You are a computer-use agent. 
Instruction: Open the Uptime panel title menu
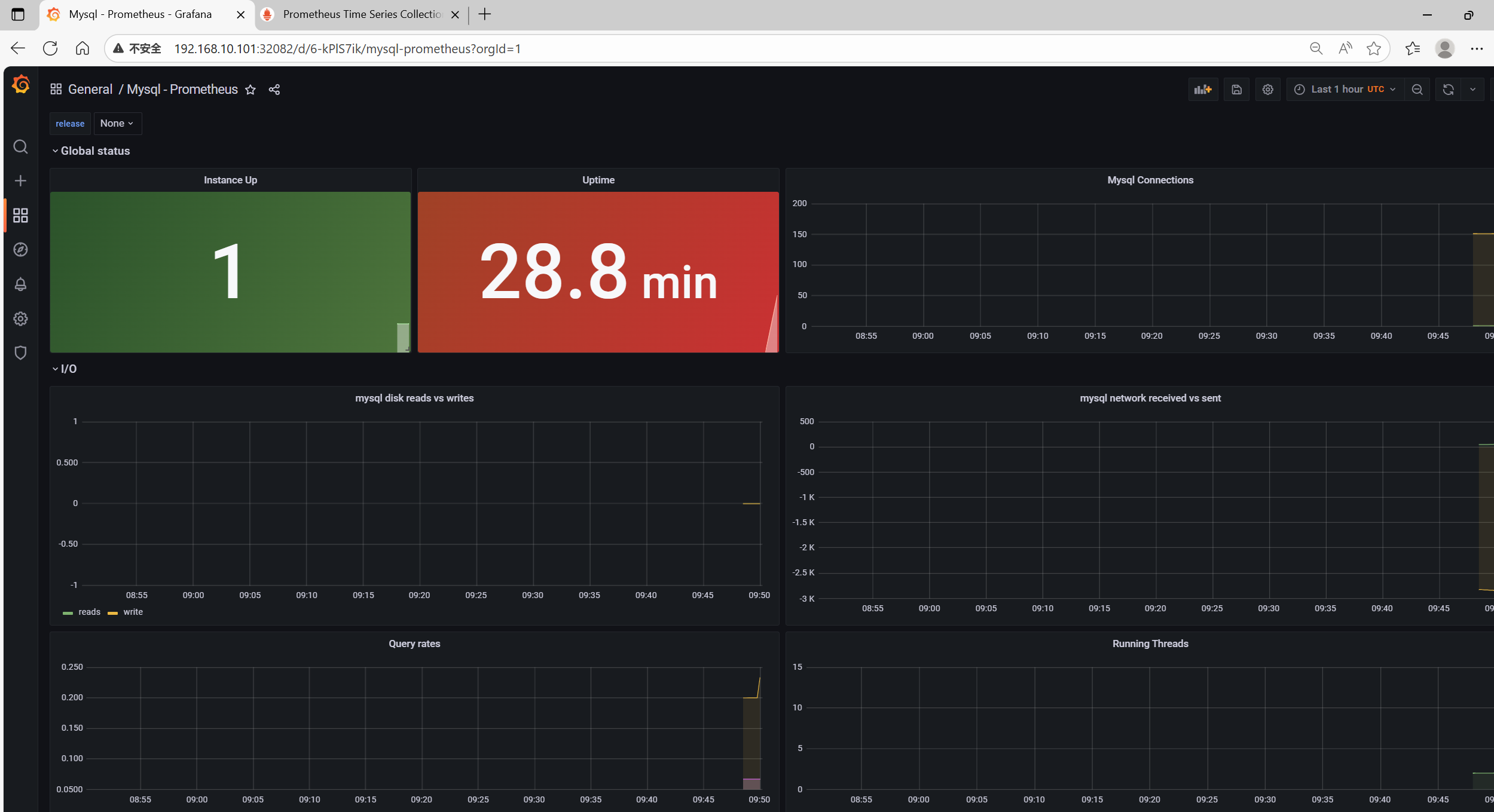598,180
